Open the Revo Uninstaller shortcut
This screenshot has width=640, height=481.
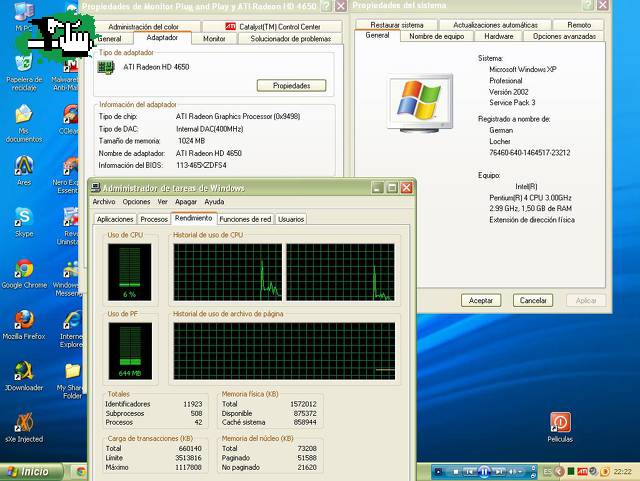(x=68, y=226)
